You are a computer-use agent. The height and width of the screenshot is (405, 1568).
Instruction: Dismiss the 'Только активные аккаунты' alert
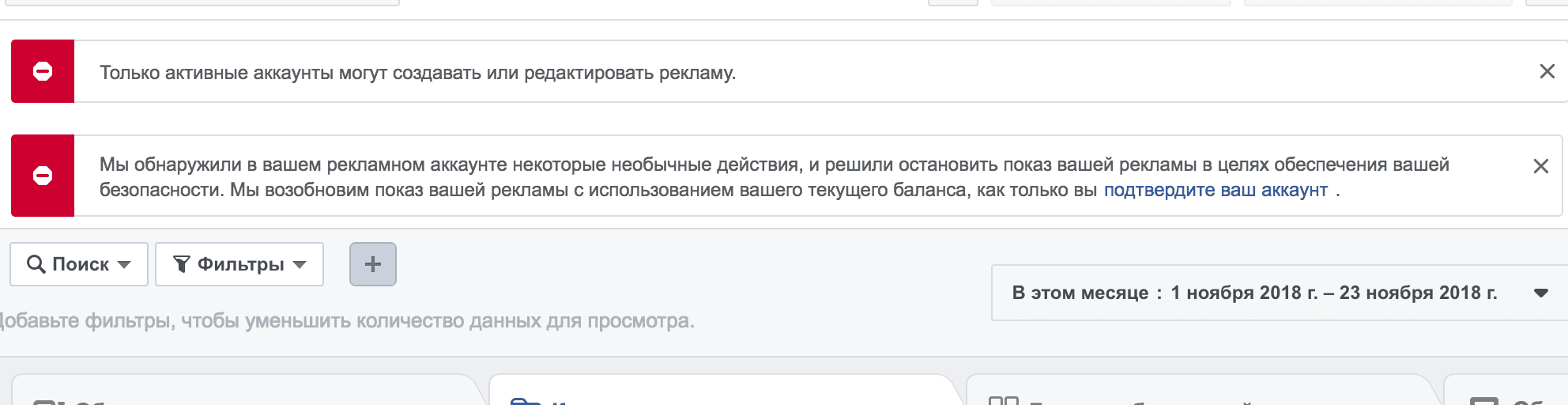[x=1547, y=71]
